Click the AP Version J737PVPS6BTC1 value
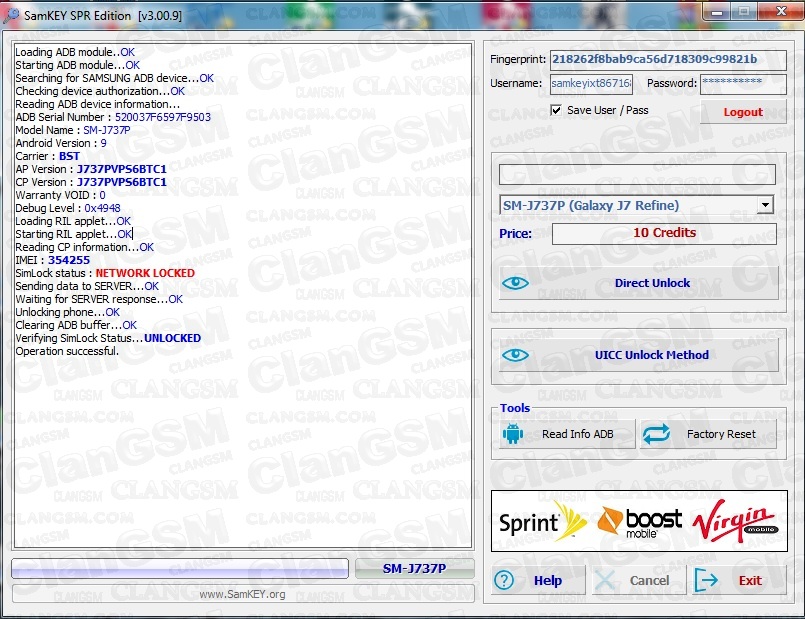The width and height of the screenshot is (805, 619). click(x=122, y=169)
